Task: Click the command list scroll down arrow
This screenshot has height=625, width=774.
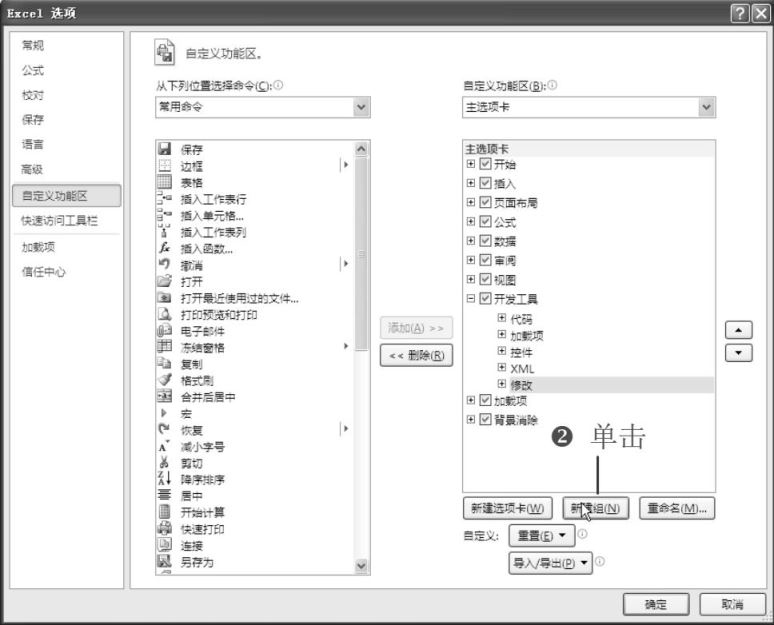Action: pyautogui.click(x=361, y=566)
